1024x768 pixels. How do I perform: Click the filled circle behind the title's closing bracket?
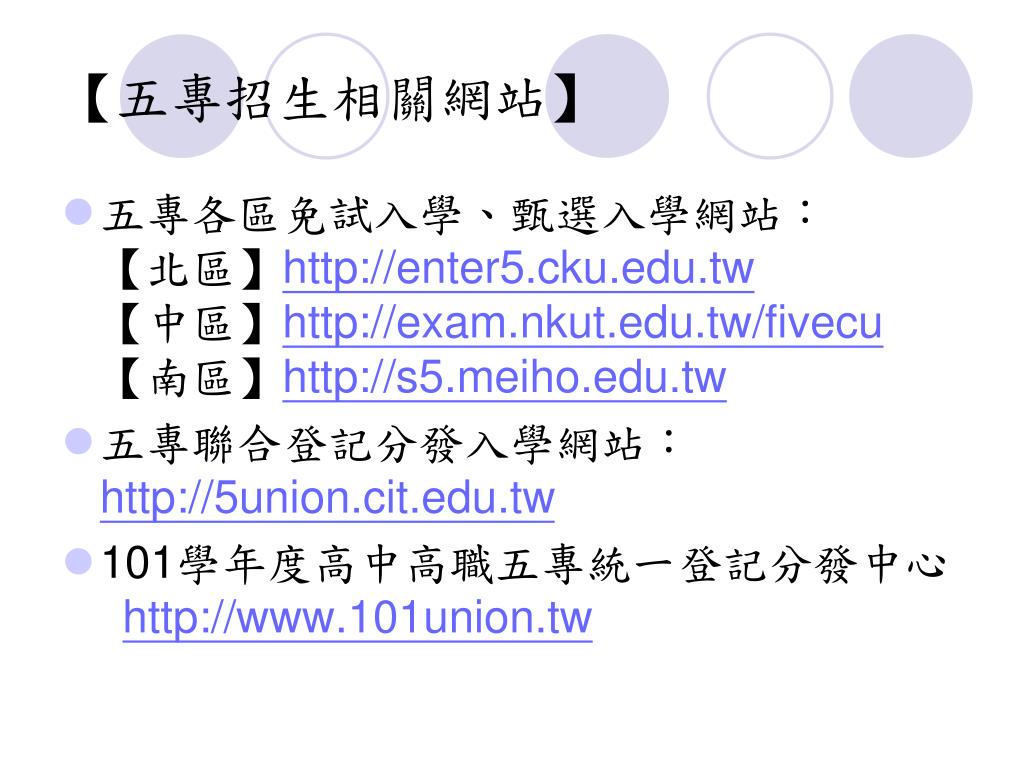pyautogui.click(x=607, y=96)
